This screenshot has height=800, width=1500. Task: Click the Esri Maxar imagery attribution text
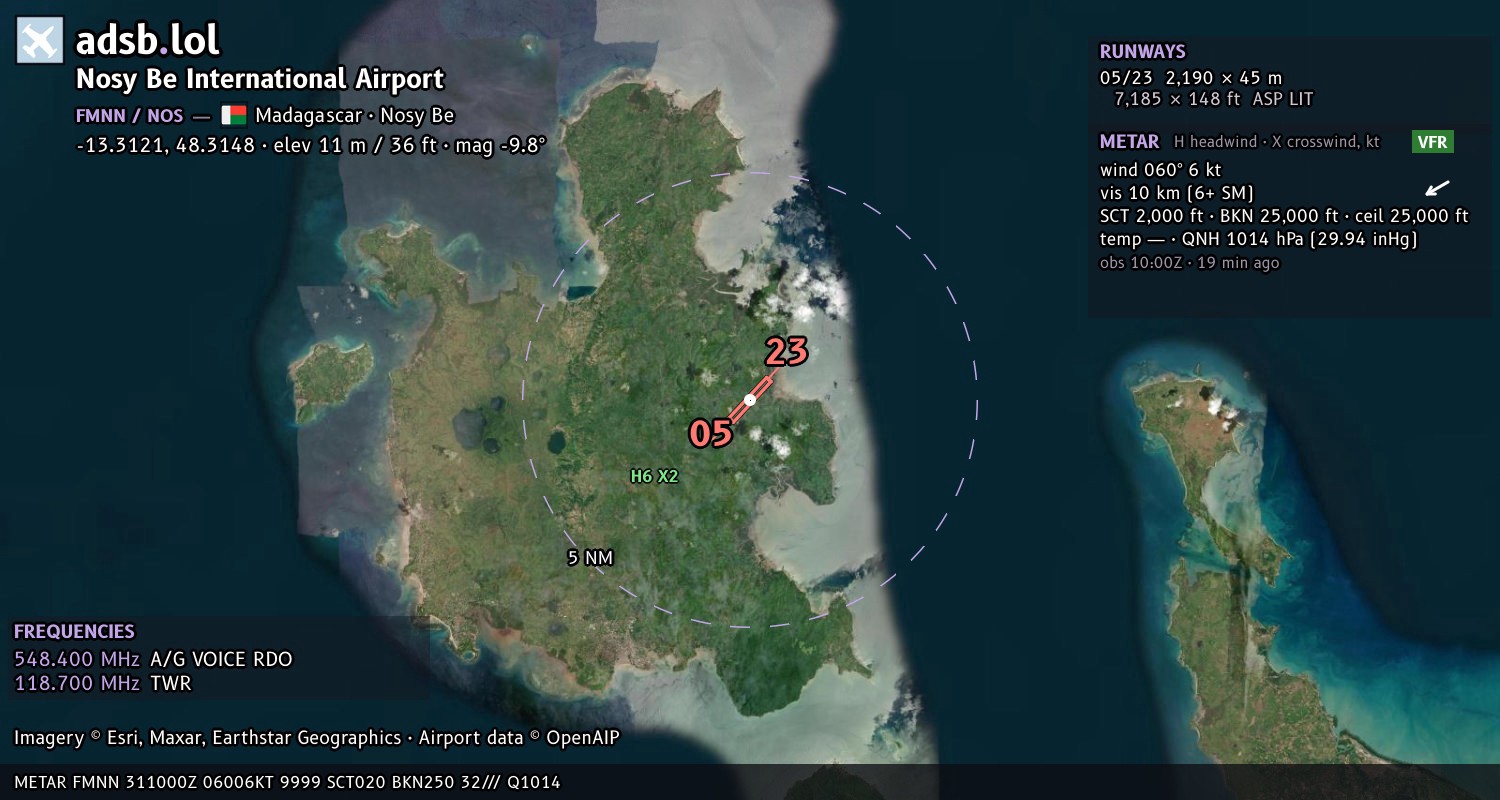tap(317, 738)
